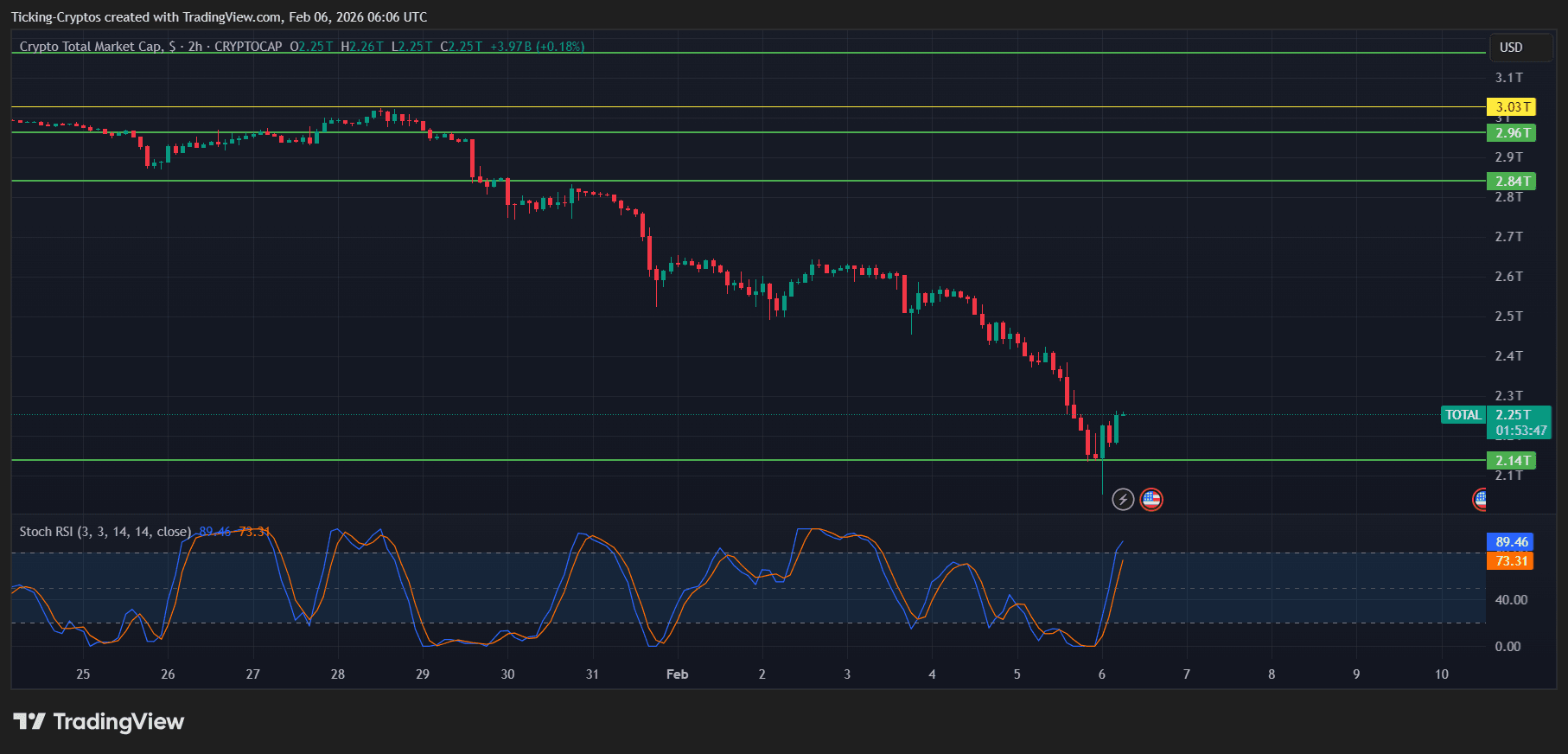Click the 40.00 Stoch RSI axis label

pos(1510,600)
